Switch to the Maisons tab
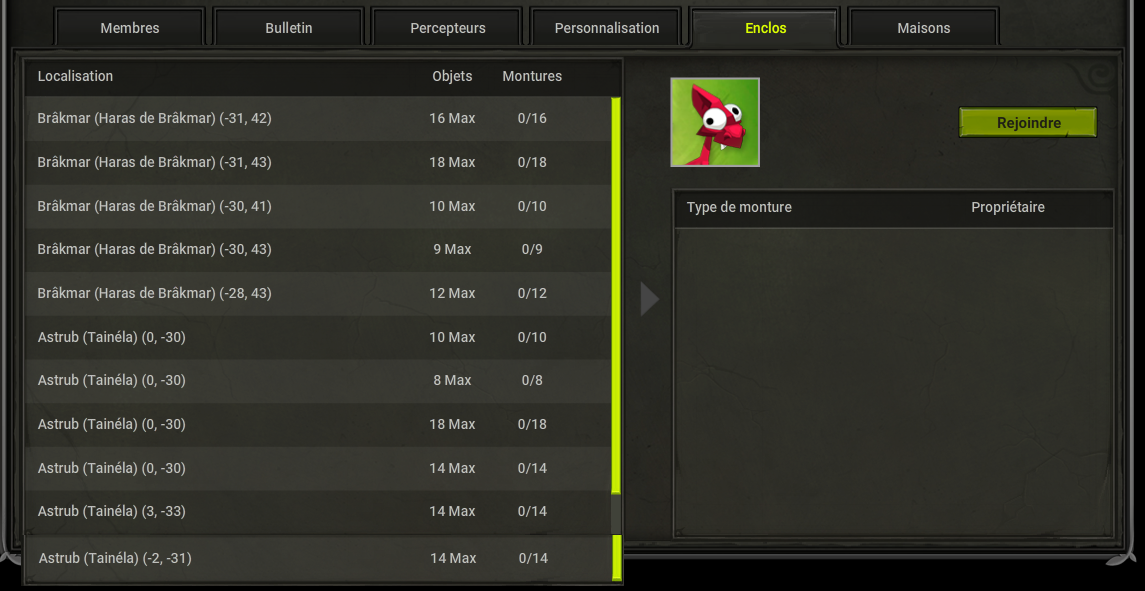The width and height of the screenshot is (1145, 591). click(x=924, y=28)
